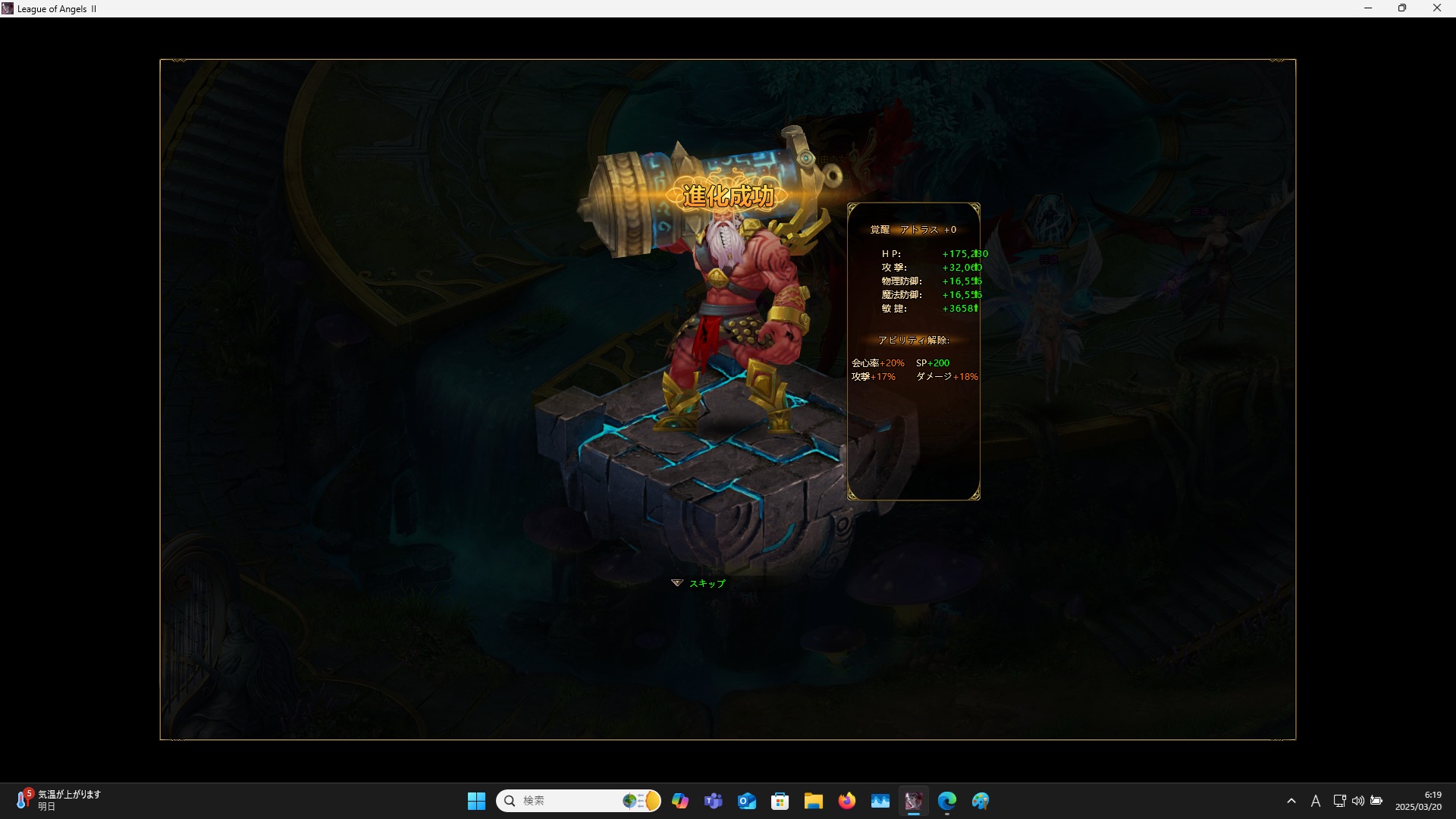This screenshot has height=819, width=1456.
Task: Click the 覚醒 アトラス +0 stats panel title
Action: click(913, 230)
